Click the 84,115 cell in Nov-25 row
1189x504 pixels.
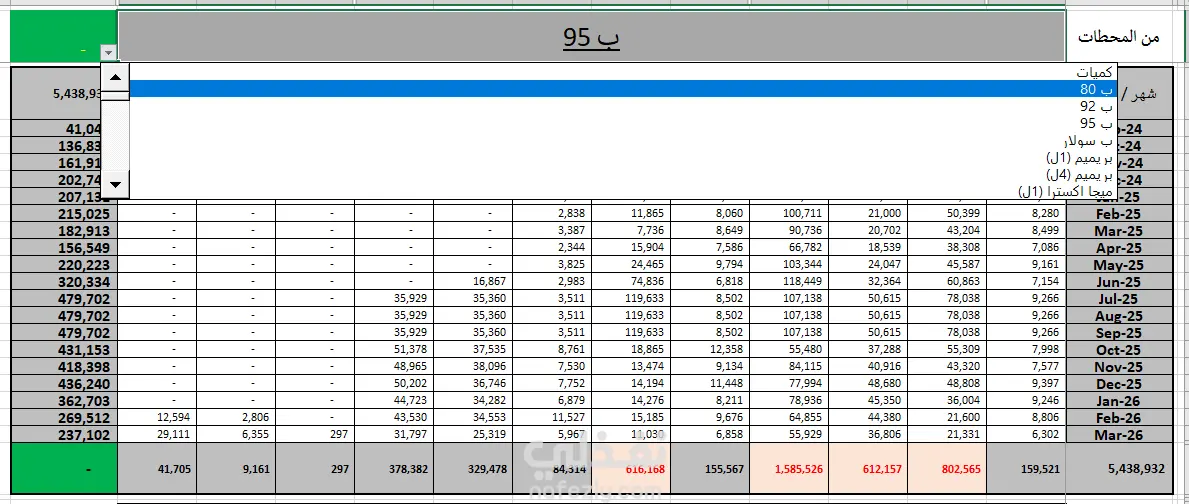[x=790, y=368]
